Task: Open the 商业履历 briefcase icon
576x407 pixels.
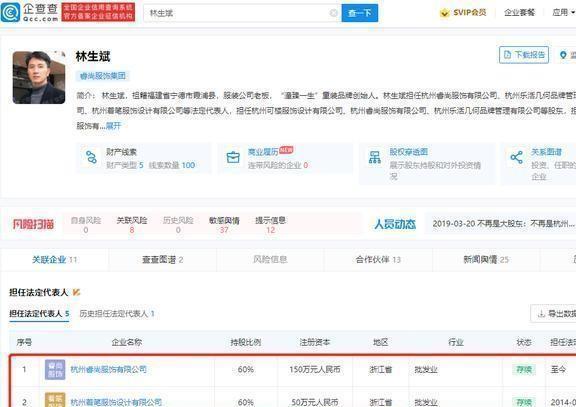Action: [x=233, y=158]
